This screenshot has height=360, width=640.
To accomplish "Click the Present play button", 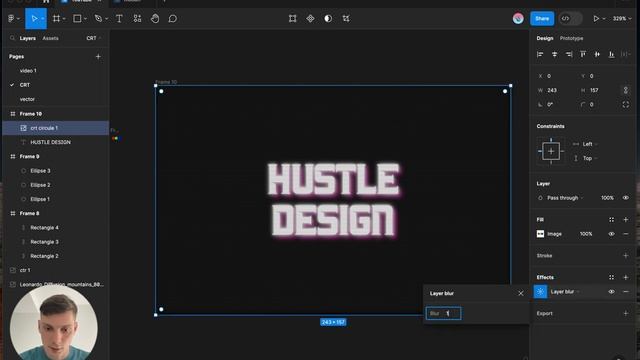I will (x=596, y=18).
